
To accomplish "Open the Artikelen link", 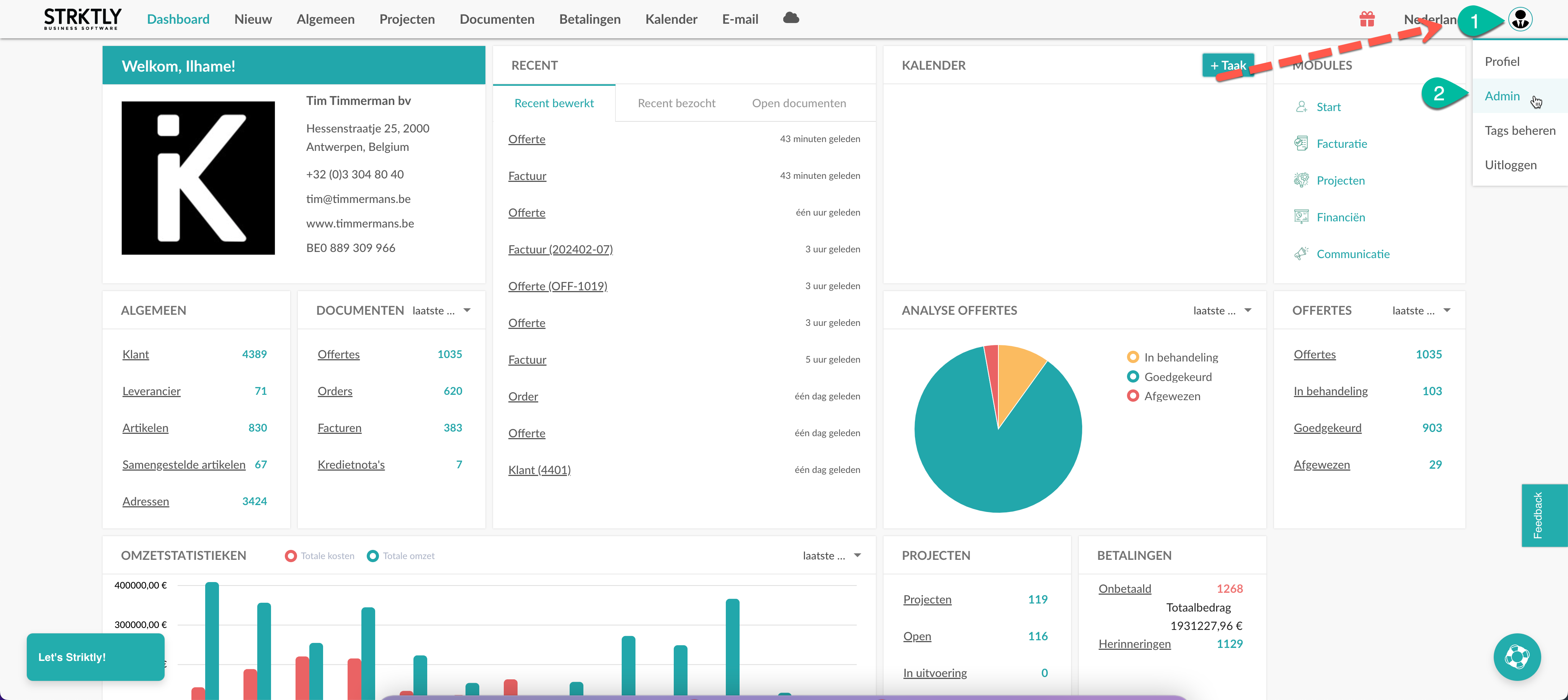I will point(145,428).
